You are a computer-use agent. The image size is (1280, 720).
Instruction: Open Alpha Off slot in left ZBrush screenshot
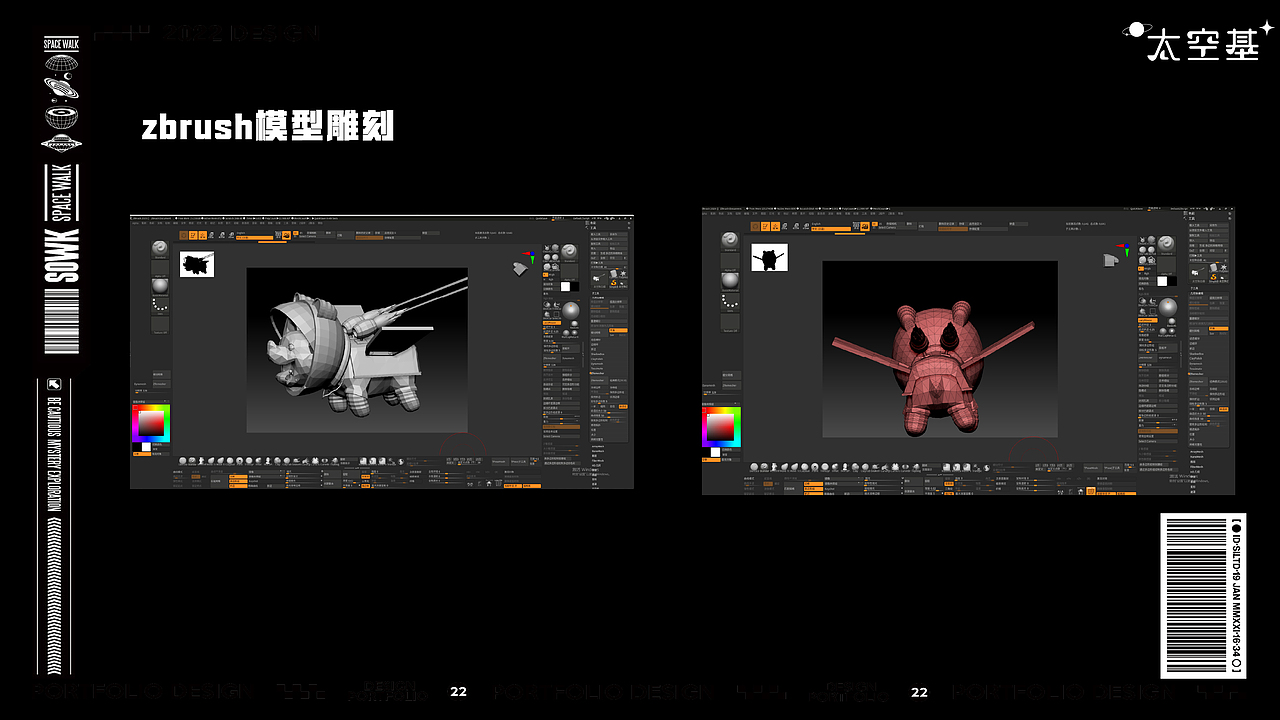point(160,269)
